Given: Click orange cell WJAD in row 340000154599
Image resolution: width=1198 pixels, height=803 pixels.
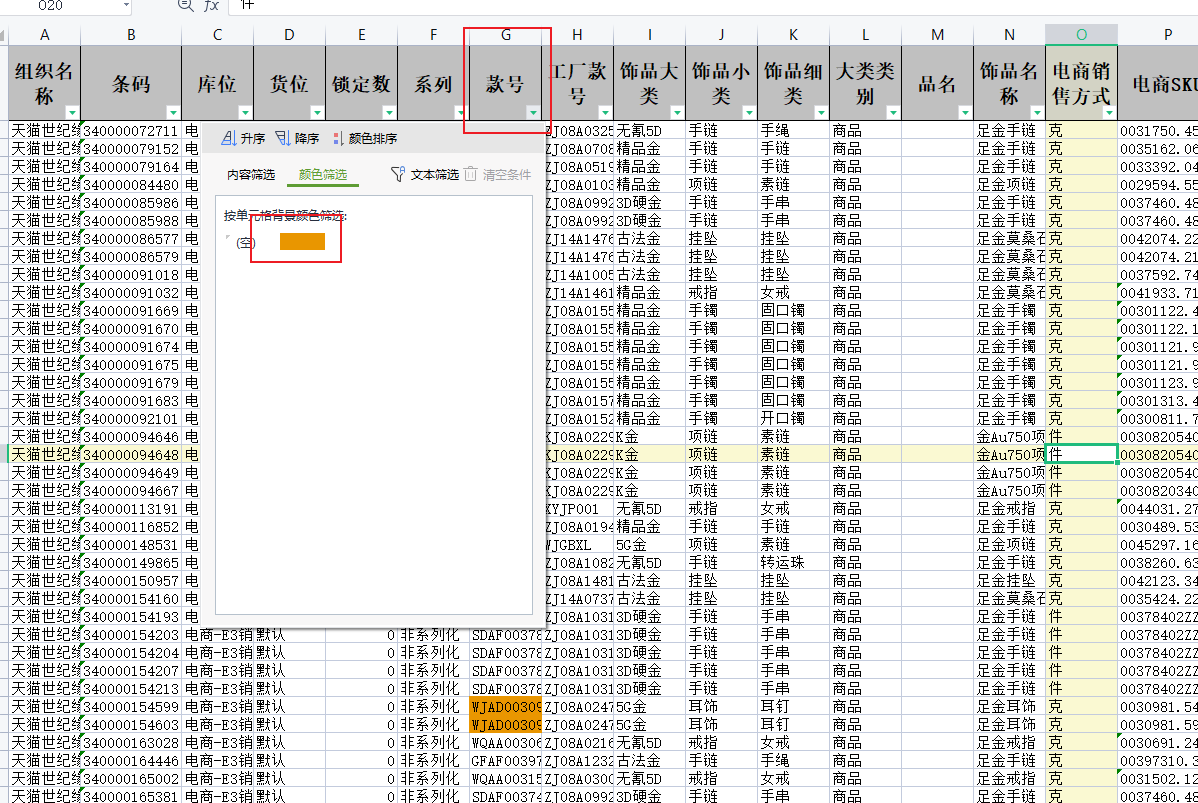Looking at the screenshot, I should pos(505,707).
